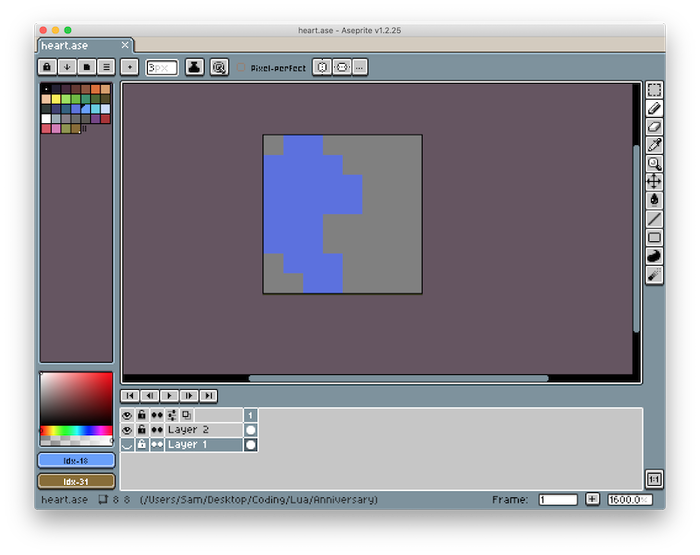This screenshot has height=555, width=700.
Task: Pick the Eraser tool
Action: click(x=654, y=127)
